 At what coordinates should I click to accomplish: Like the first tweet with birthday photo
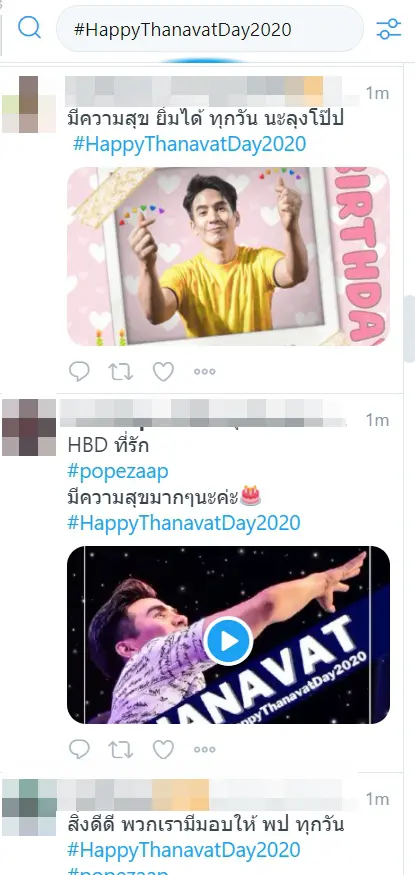click(x=163, y=372)
